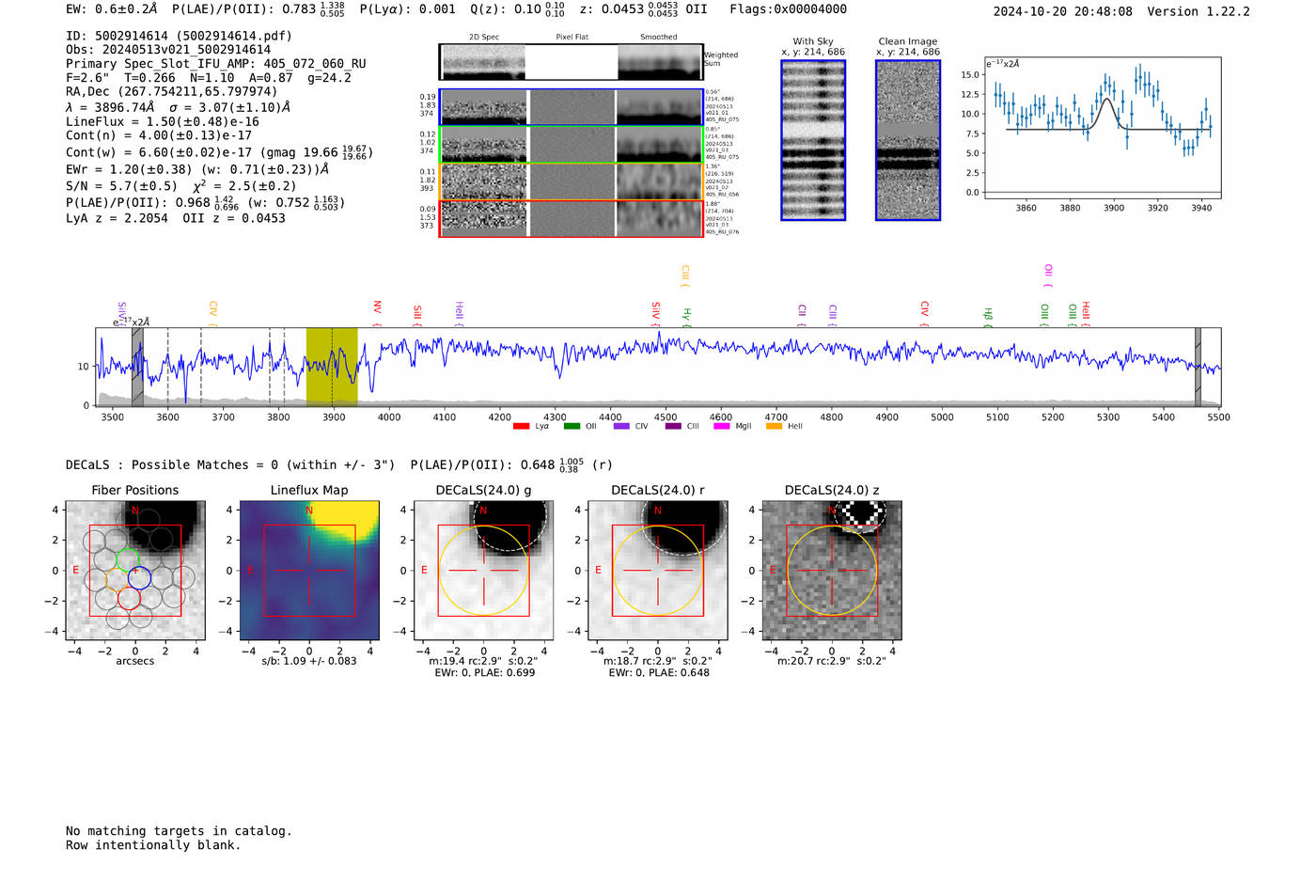Select the text "ID: 5002914614 (5002914614.pdf)"
This screenshot has height=896, width=1316.
pos(179,36)
